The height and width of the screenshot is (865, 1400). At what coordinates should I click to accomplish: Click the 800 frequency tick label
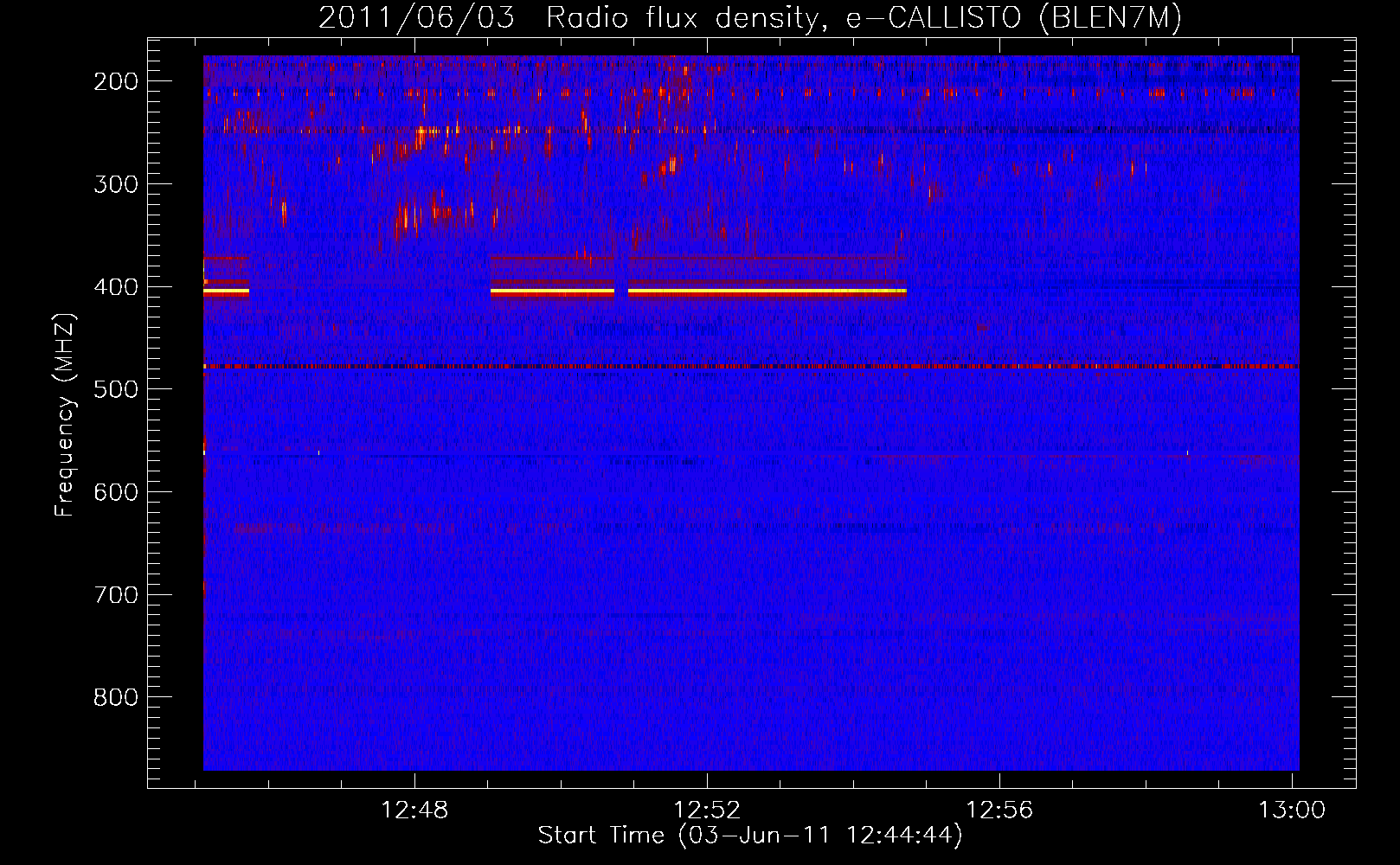tap(116, 697)
